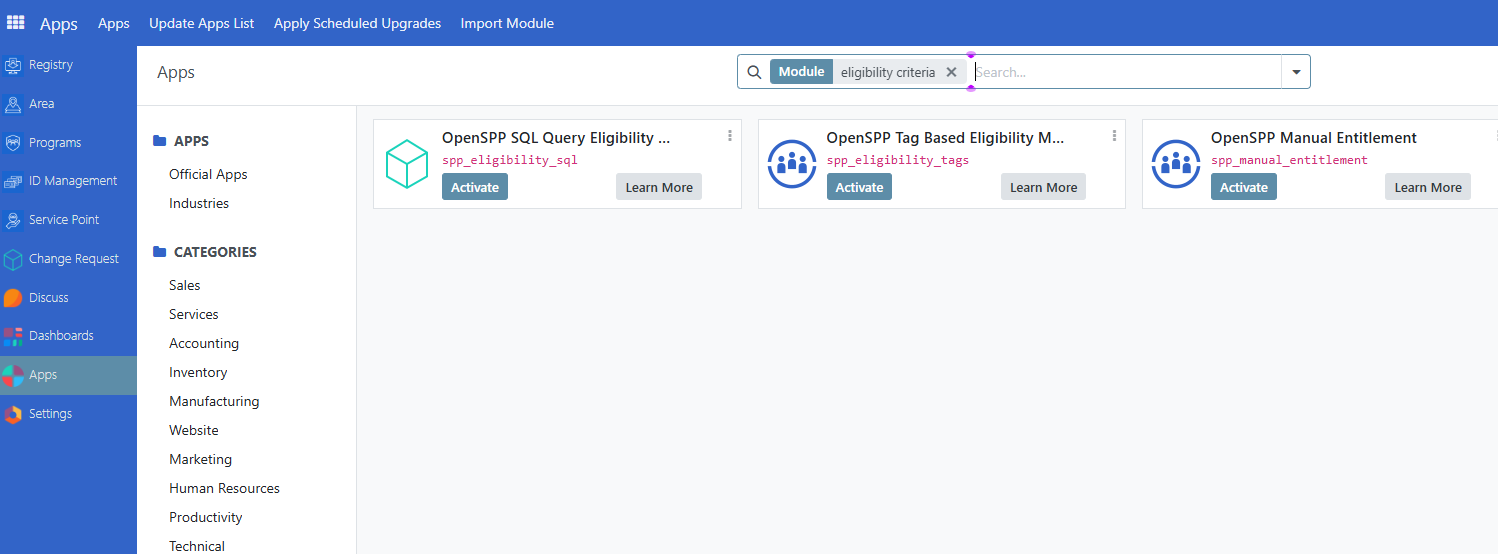Click the OpenSPP Tag Based Eligibility title

(945, 138)
